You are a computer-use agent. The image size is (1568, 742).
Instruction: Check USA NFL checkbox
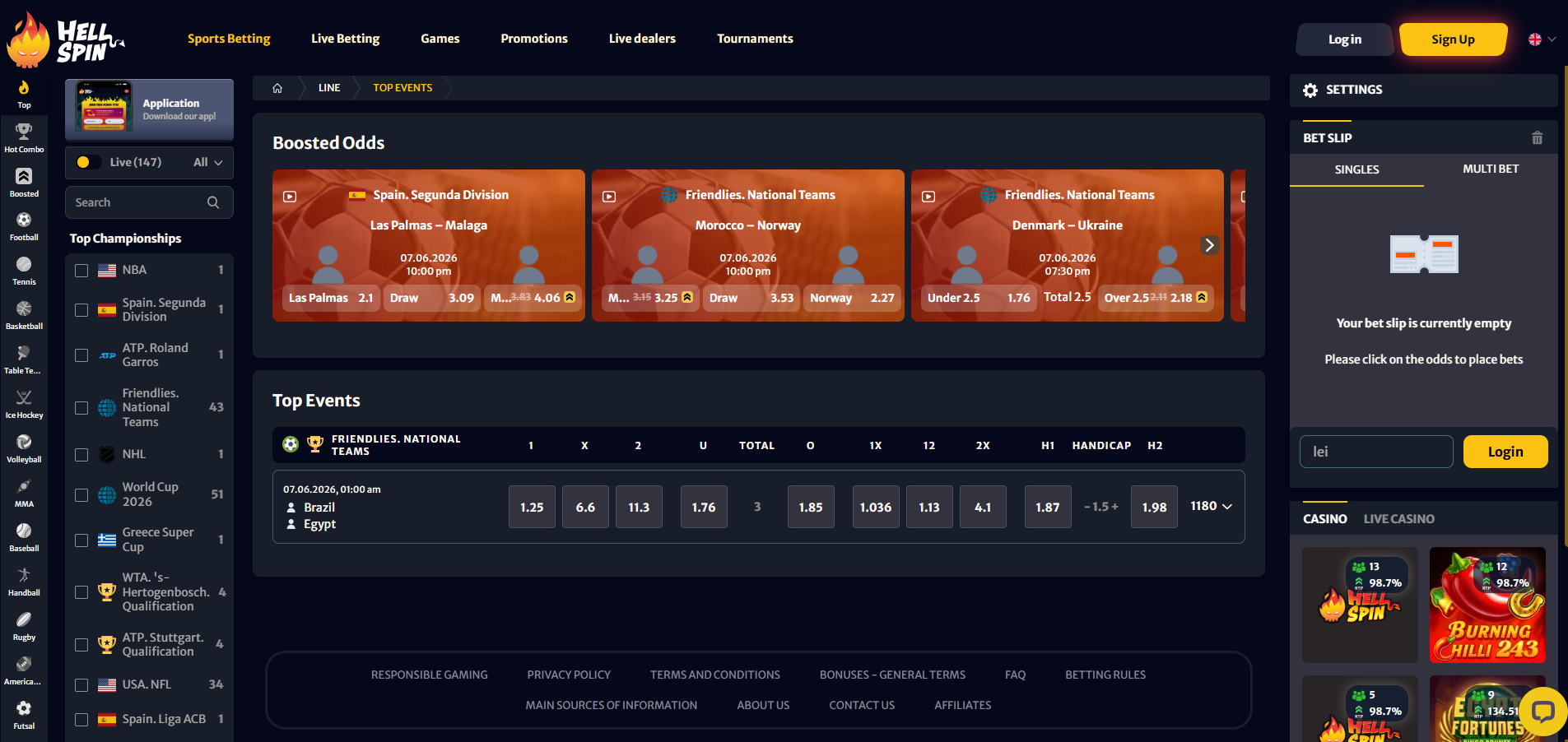pos(81,685)
